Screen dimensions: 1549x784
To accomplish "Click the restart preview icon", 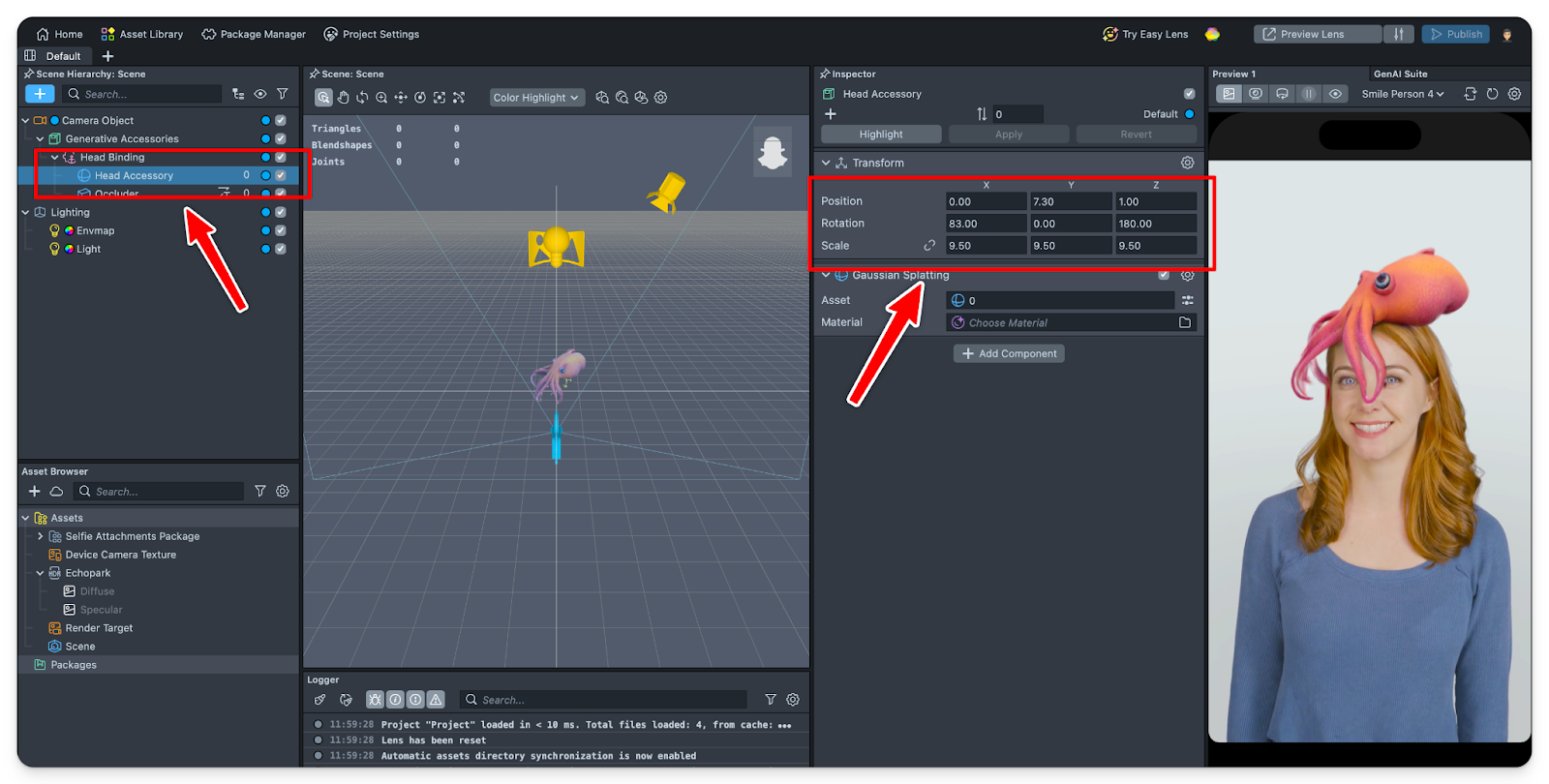I will [x=1492, y=94].
